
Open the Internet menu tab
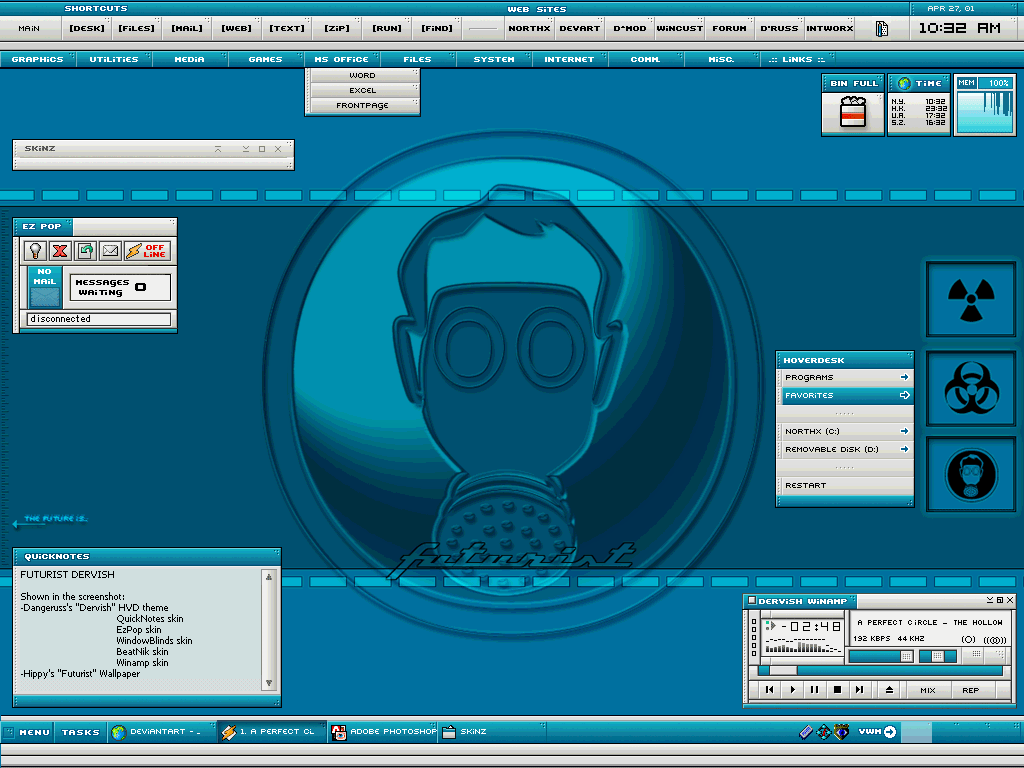569,59
